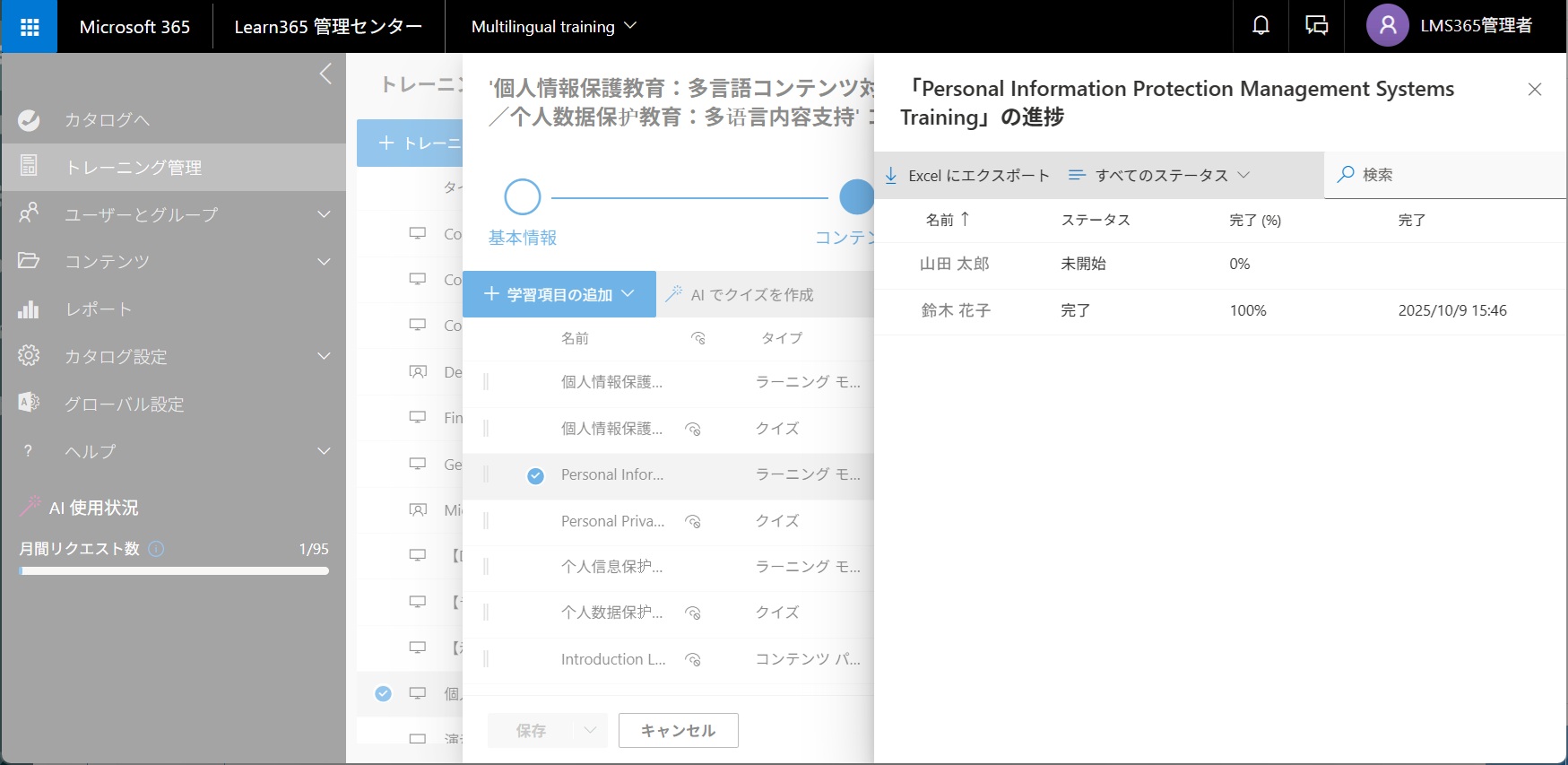Click the ステータス column header
1568x765 pixels.
(x=1096, y=220)
